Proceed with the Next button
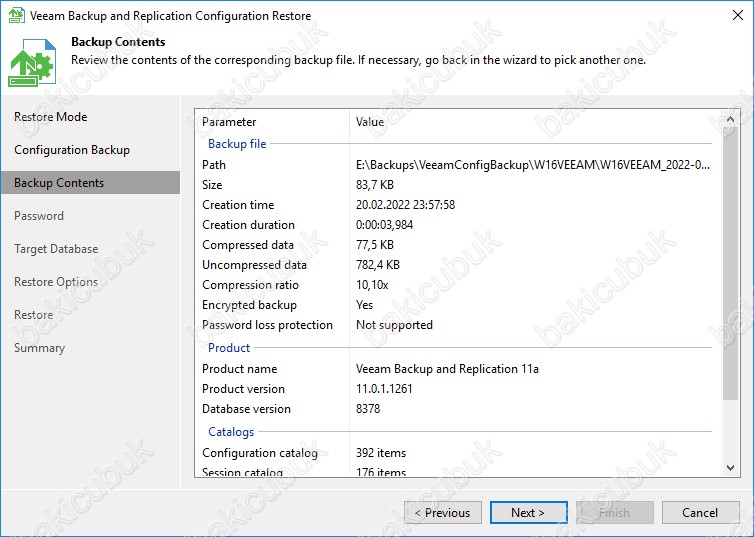Screen dimensions: 754x537 click(x=528, y=513)
